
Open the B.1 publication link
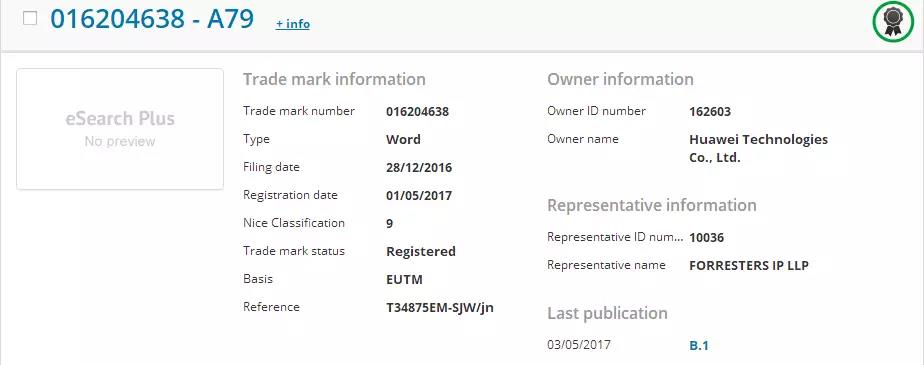[x=699, y=346]
